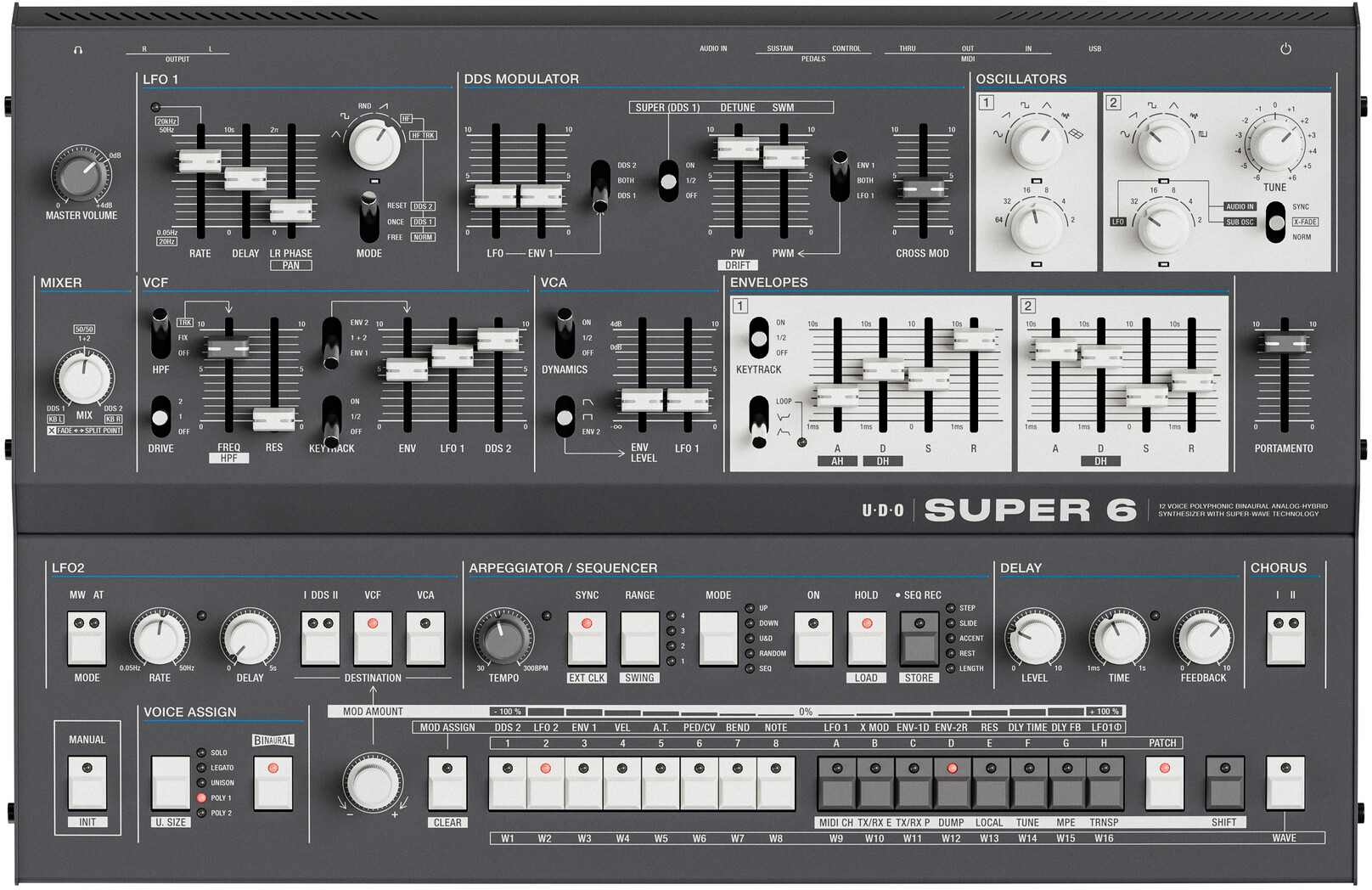
Task: Switch the LFO 1 MODE selector
Action: [370, 214]
